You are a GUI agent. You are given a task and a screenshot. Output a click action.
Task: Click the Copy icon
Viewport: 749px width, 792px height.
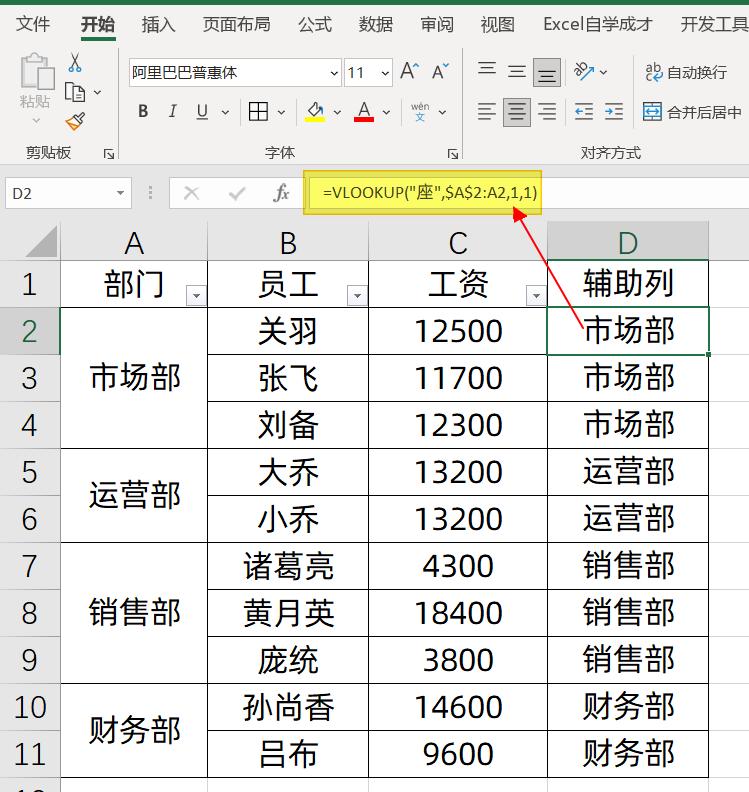(x=75, y=92)
